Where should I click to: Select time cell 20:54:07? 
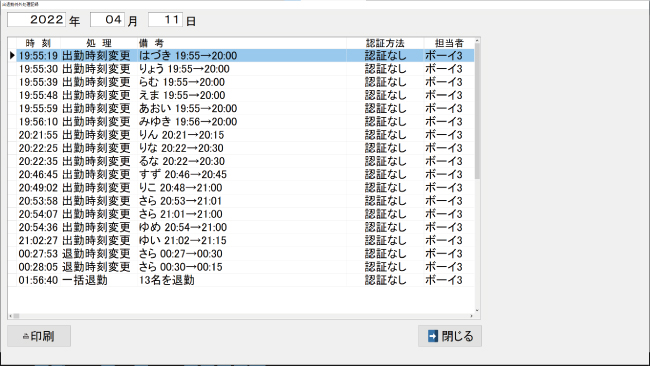tap(38, 214)
